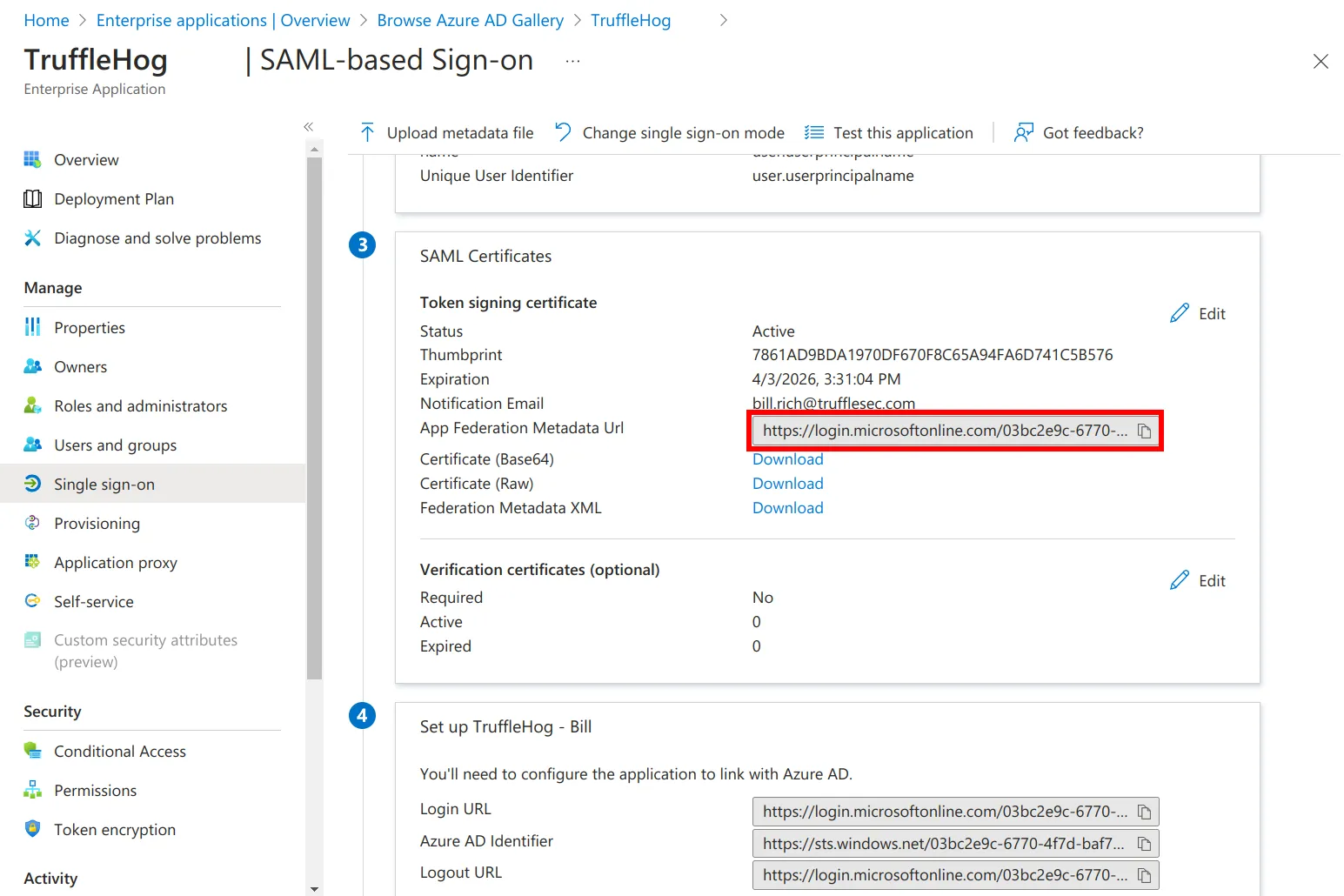Go to Browse Azure AD Gallery breadcrumb
1344x896 pixels.
471,20
